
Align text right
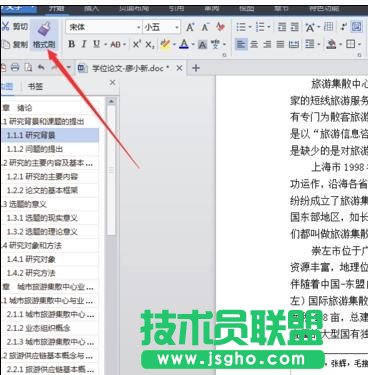267,44
